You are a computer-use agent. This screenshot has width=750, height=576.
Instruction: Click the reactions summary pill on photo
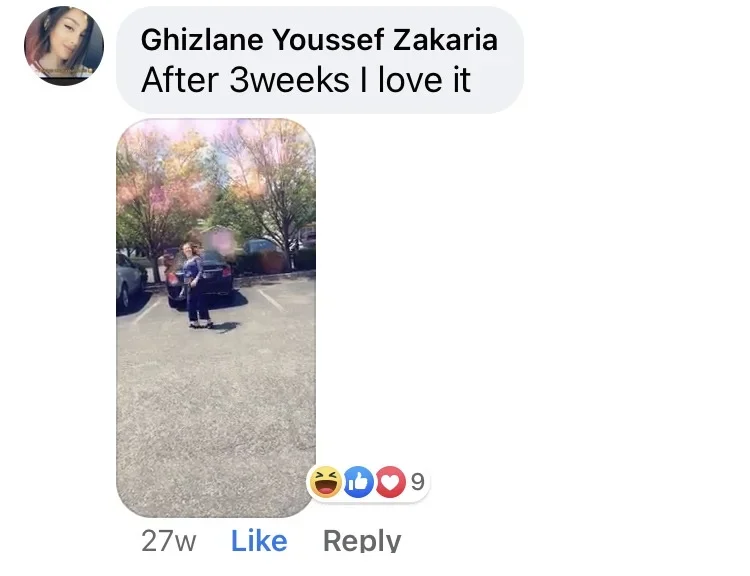coord(368,482)
